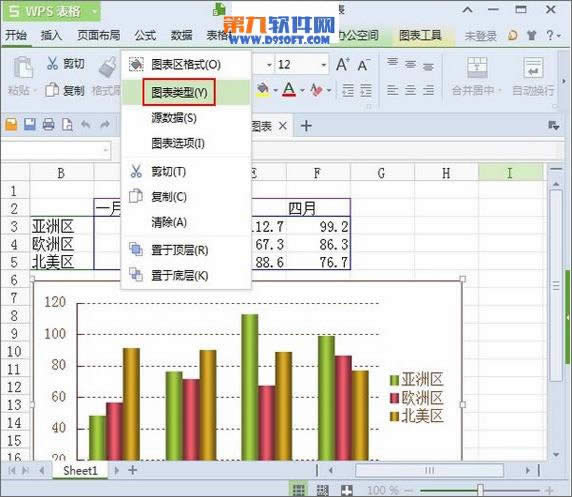This screenshot has height=497, width=572.
Task: Expand the fill color dropdown arrow
Action: click(x=275, y=90)
